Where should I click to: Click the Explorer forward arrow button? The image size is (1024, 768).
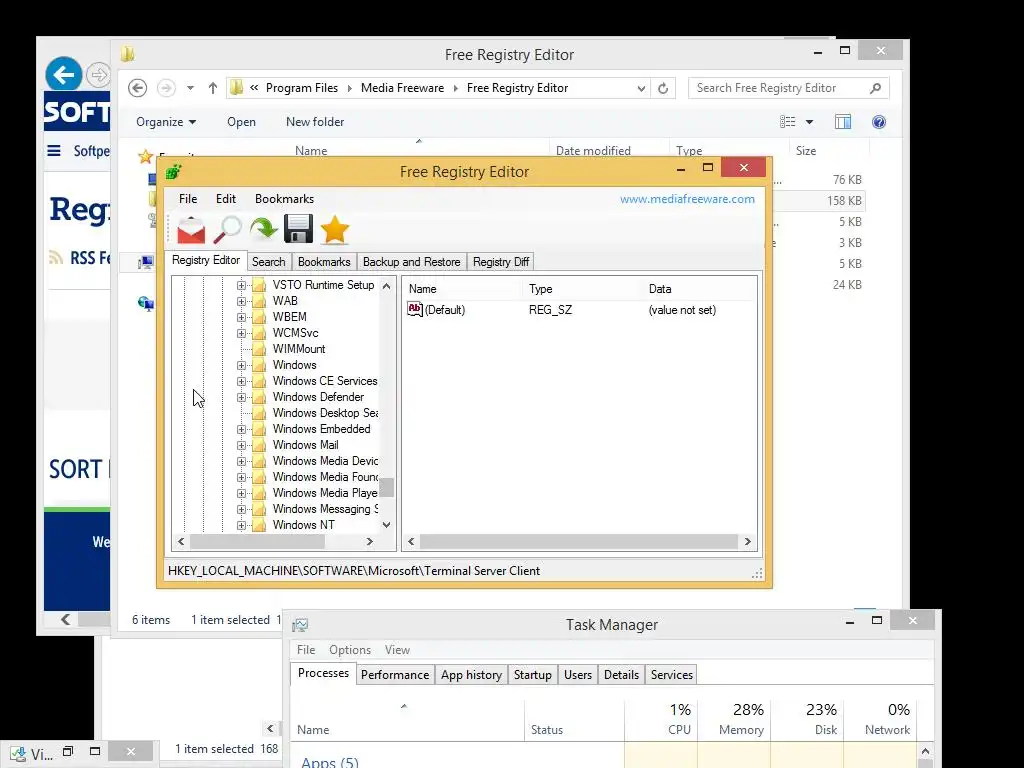(166, 88)
